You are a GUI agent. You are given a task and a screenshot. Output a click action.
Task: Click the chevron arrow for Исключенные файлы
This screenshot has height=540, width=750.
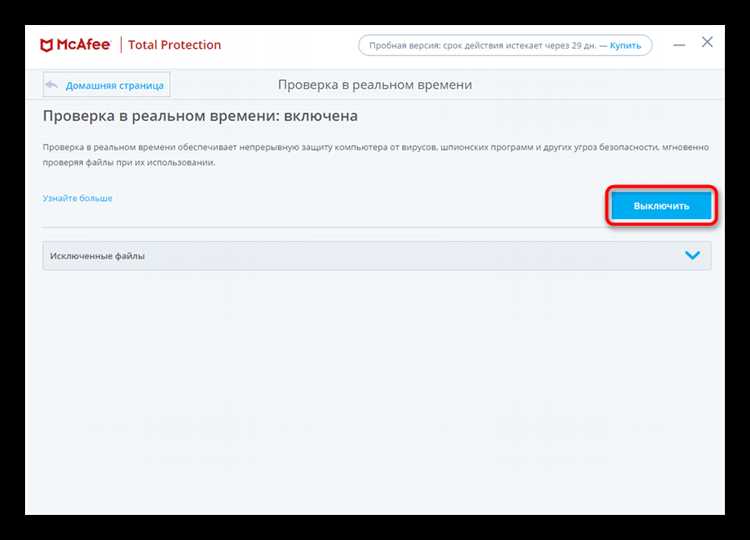click(x=692, y=255)
